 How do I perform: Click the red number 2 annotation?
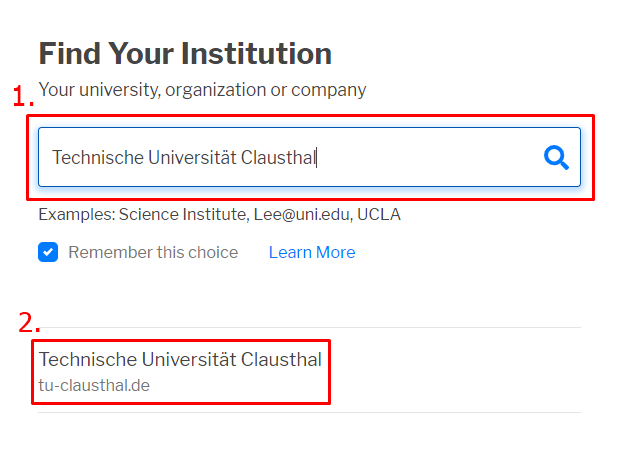pyautogui.click(x=29, y=323)
